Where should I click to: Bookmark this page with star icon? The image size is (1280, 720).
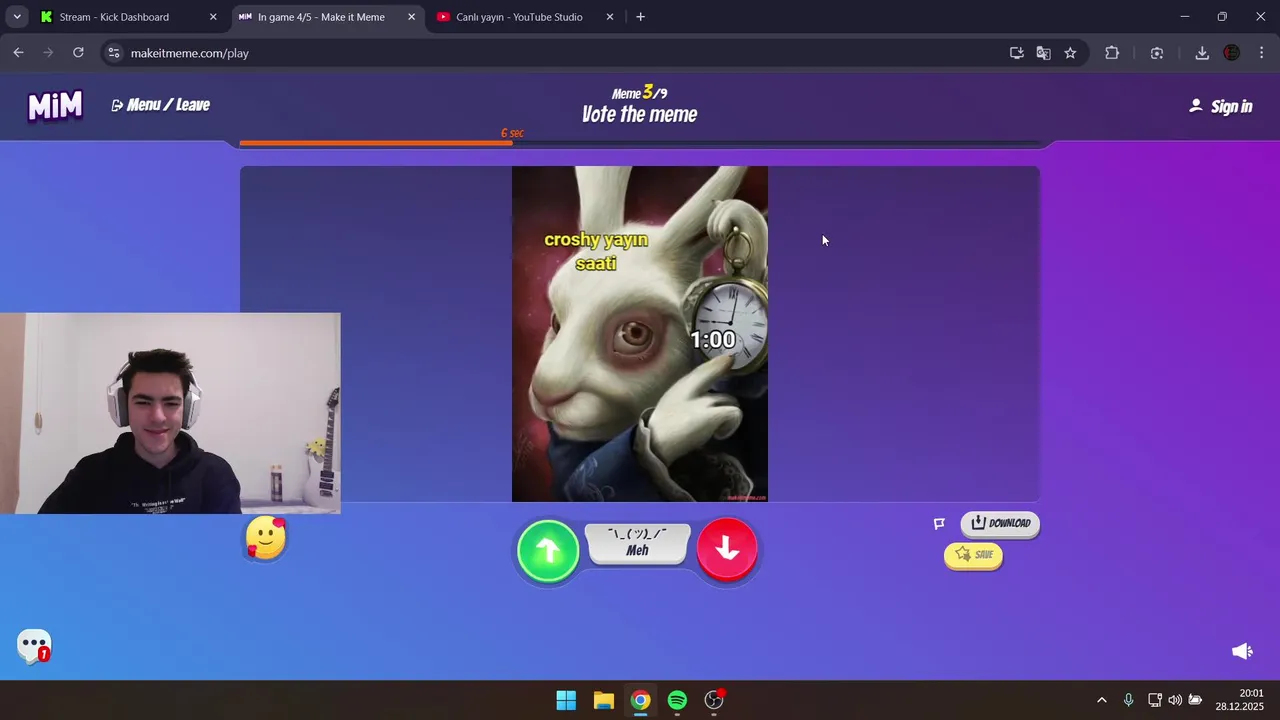point(1071,53)
